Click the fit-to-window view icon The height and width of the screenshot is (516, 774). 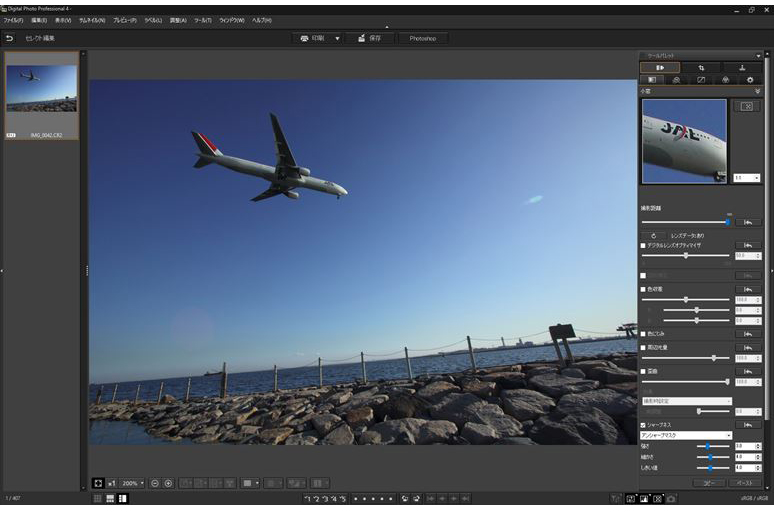tap(98, 483)
